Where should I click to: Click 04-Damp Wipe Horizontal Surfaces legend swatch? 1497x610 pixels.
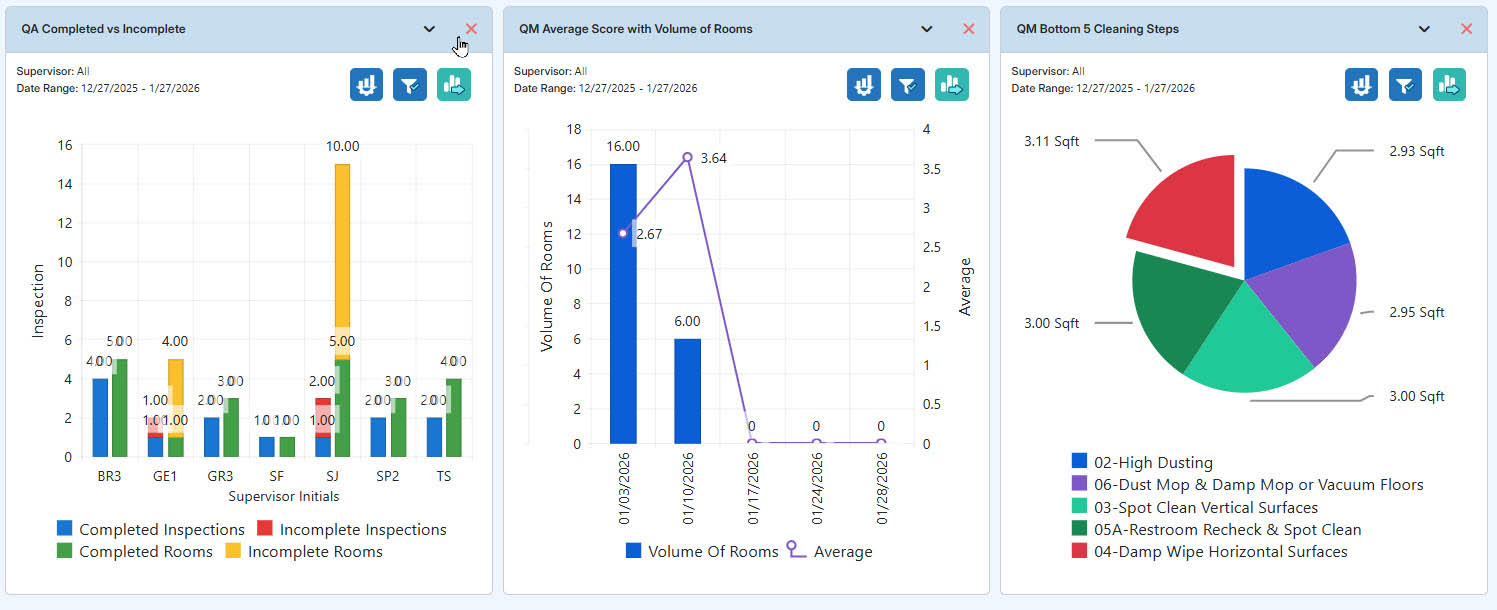(x=1079, y=551)
